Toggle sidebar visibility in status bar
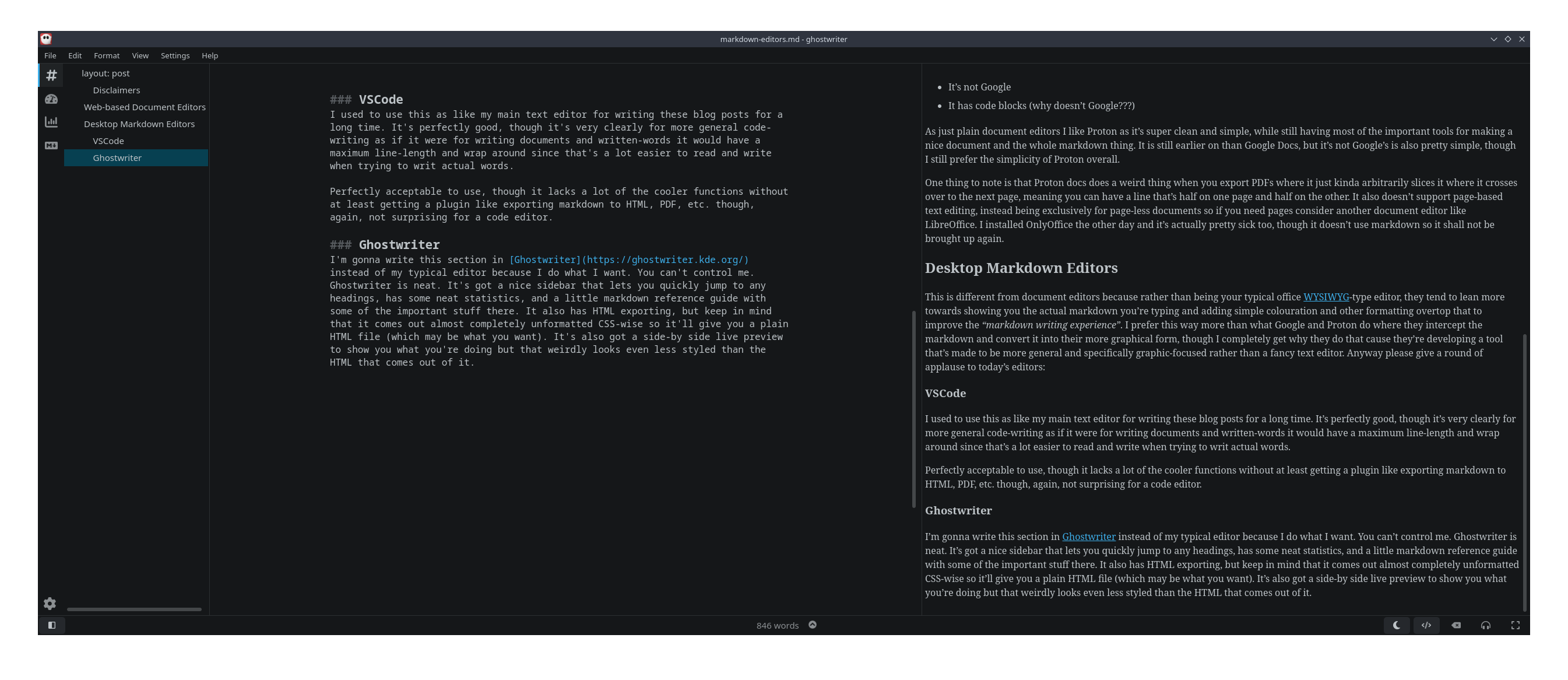The height and width of the screenshot is (680, 1568). point(52,625)
